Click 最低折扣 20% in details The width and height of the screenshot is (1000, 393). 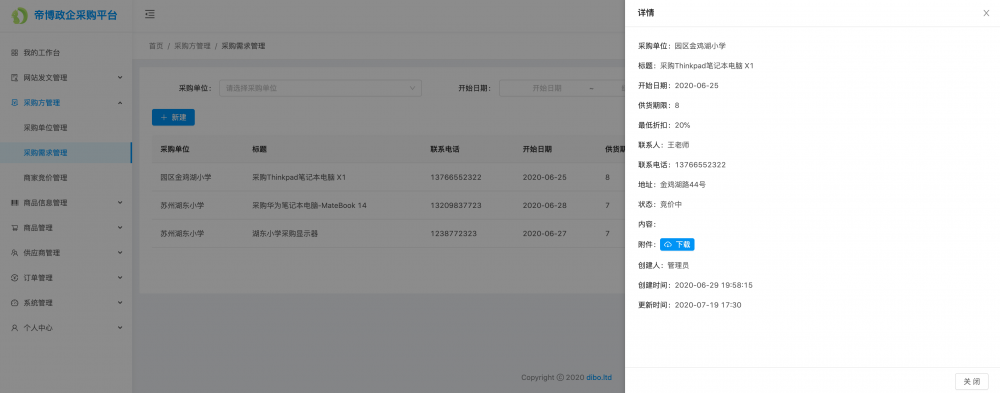point(682,125)
